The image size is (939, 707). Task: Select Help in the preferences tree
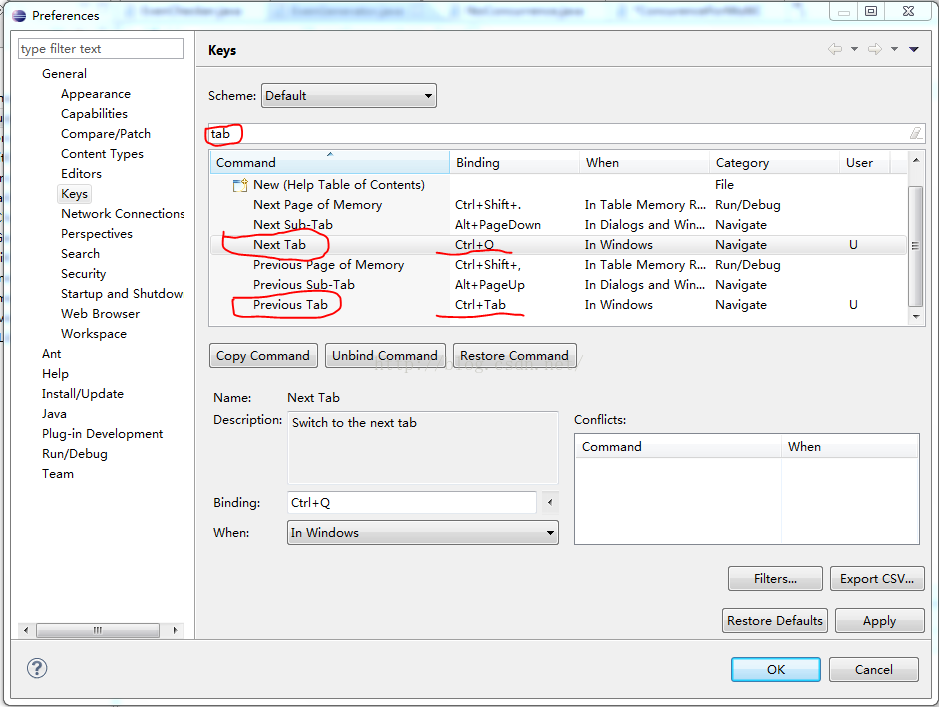tap(55, 374)
